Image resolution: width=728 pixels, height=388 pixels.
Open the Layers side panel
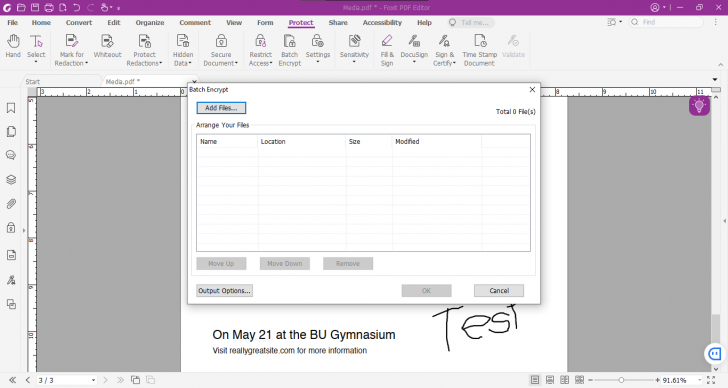11,180
